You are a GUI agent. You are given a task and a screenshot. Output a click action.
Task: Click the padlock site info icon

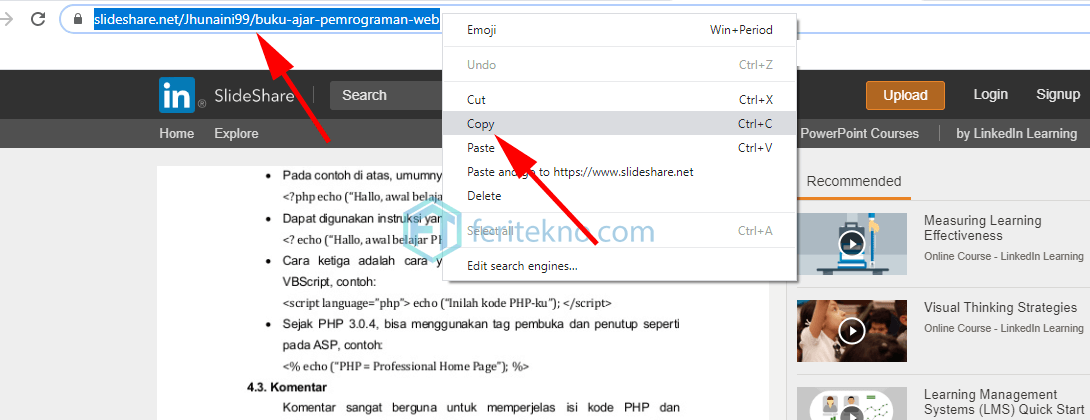point(78,20)
